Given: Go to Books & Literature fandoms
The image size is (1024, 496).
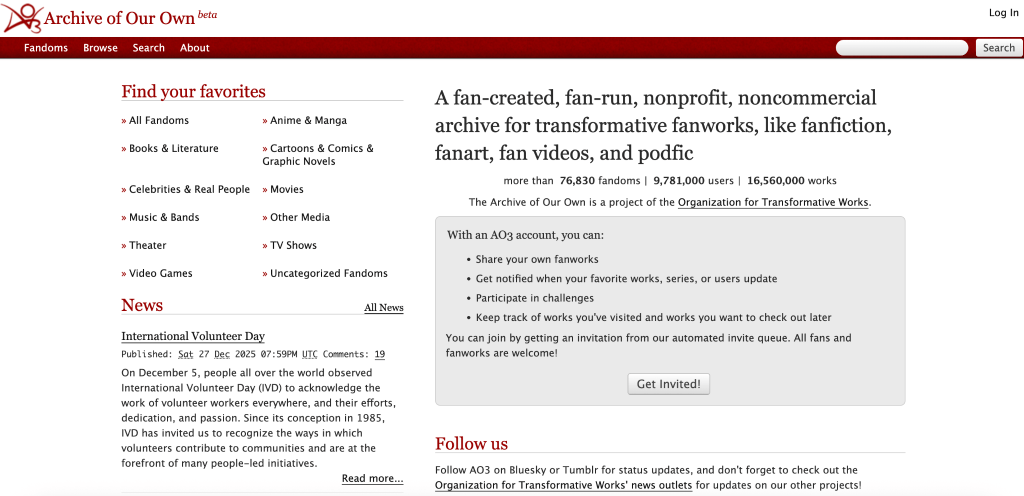Looking at the screenshot, I should pyautogui.click(x=173, y=149).
